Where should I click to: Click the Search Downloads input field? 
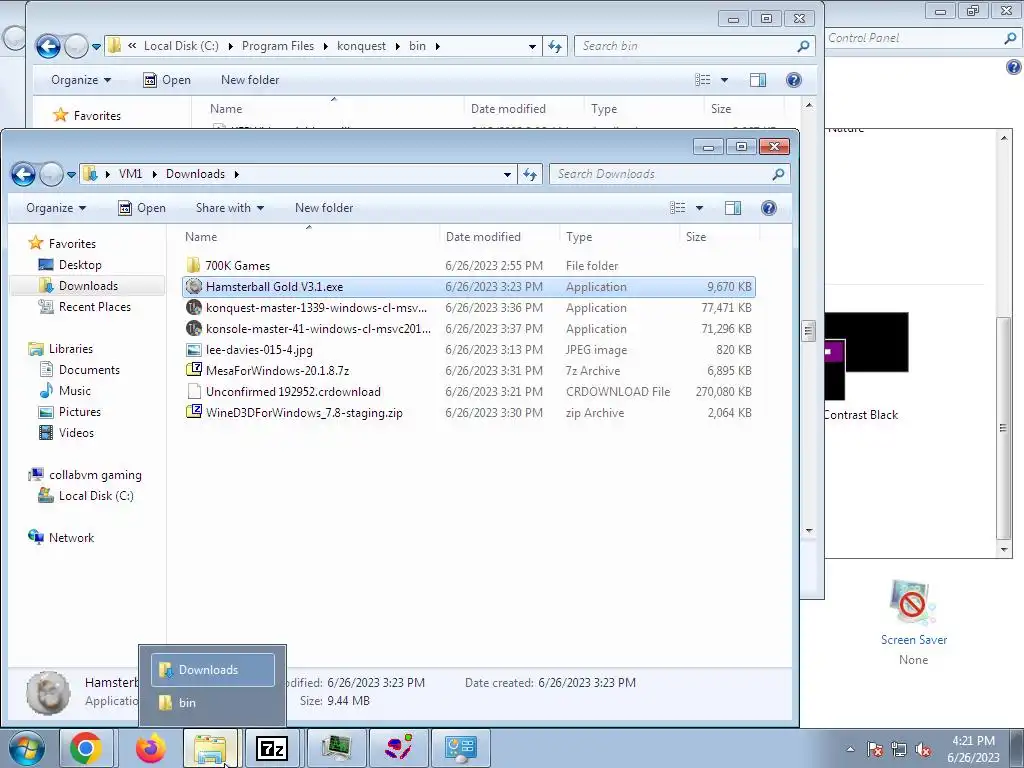coord(660,174)
